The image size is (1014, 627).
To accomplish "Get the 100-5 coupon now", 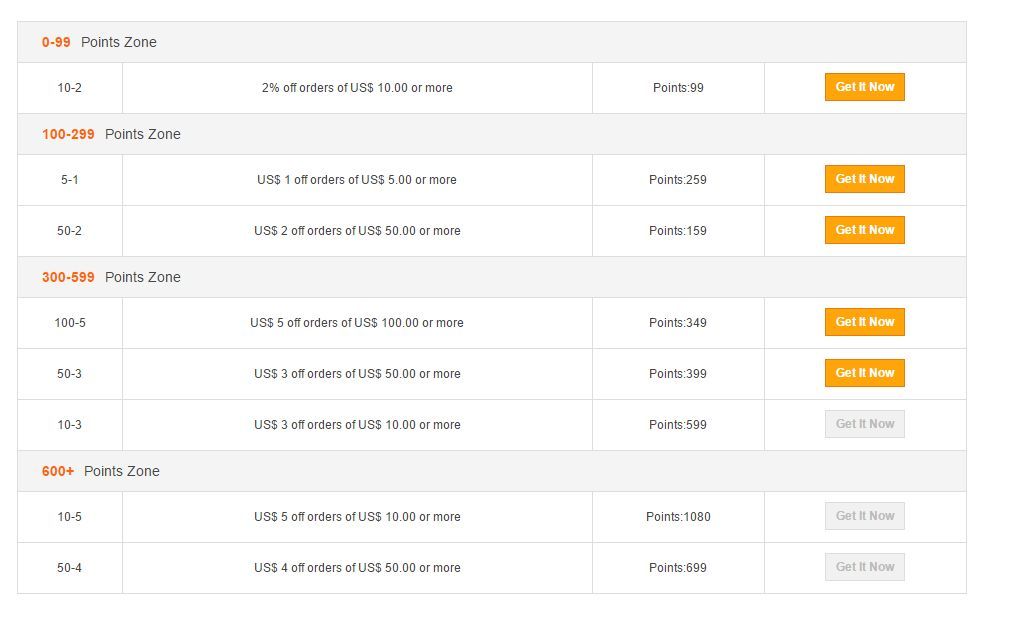I will pyautogui.click(x=864, y=322).
